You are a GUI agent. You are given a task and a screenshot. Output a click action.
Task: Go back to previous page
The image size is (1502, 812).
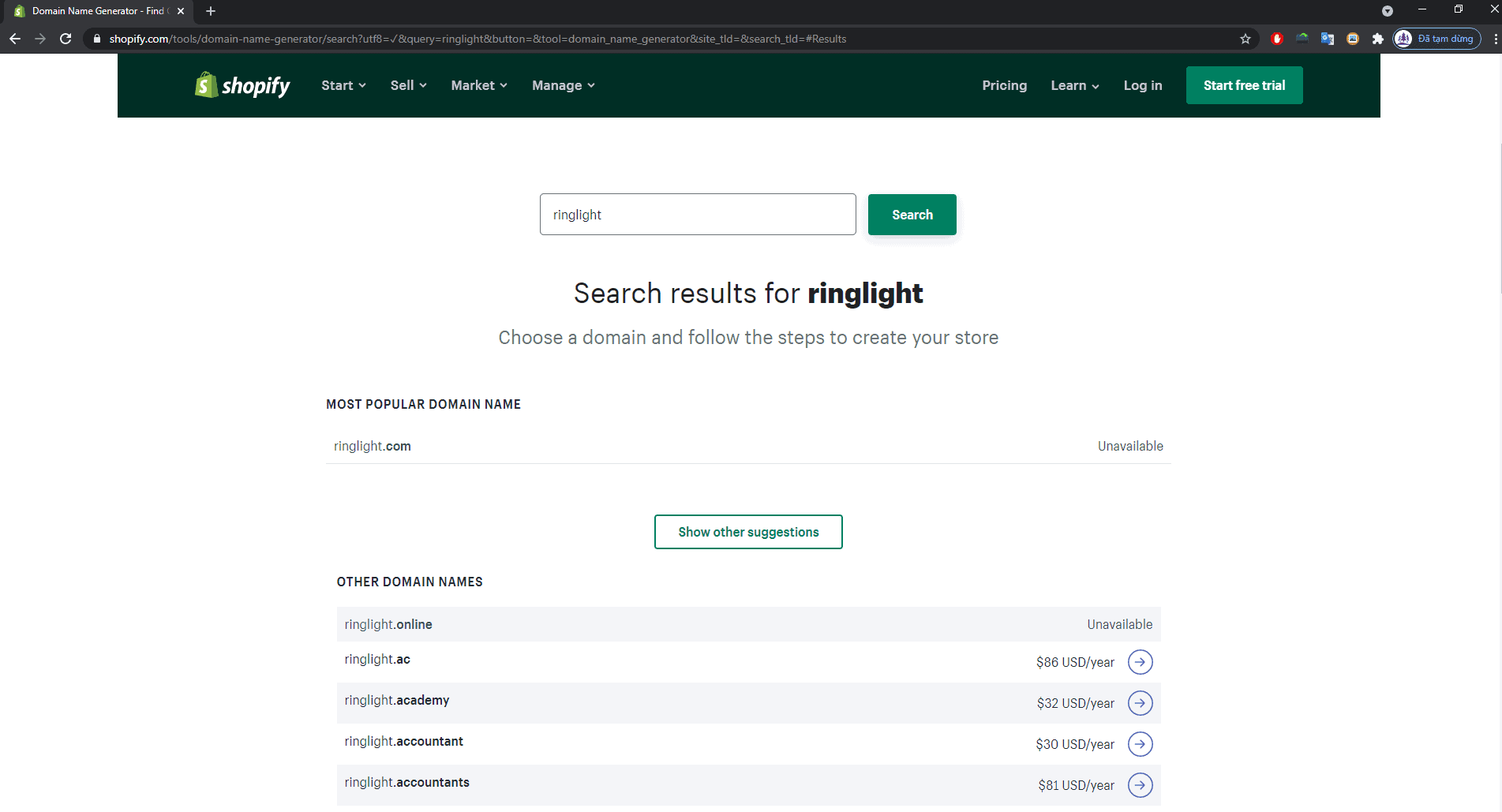coord(15,39)
